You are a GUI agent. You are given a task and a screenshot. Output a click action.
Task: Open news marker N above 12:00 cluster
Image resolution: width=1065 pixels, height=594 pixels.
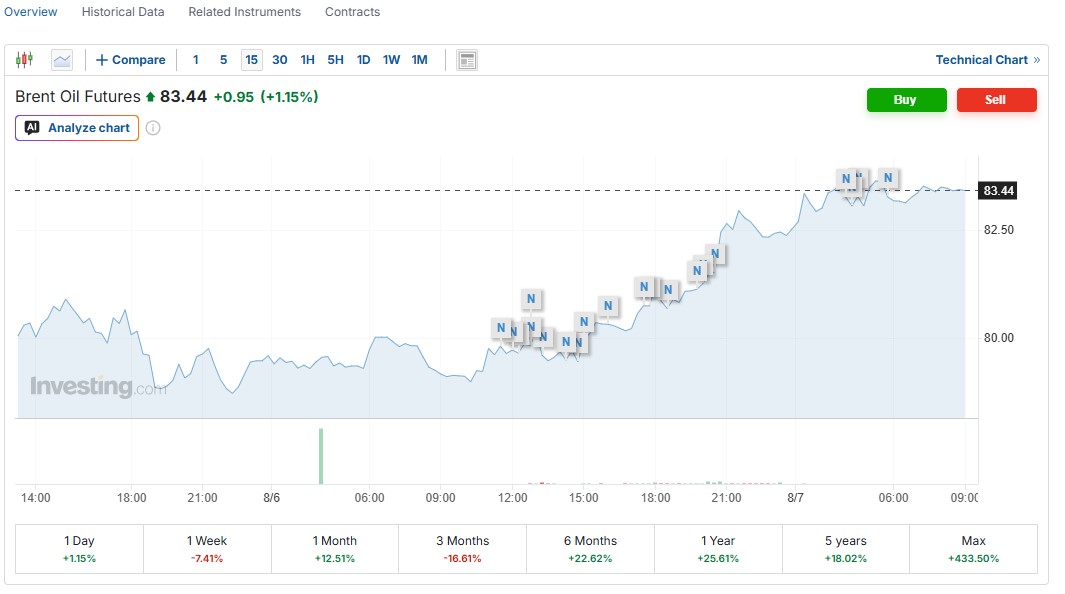[531, 298]
